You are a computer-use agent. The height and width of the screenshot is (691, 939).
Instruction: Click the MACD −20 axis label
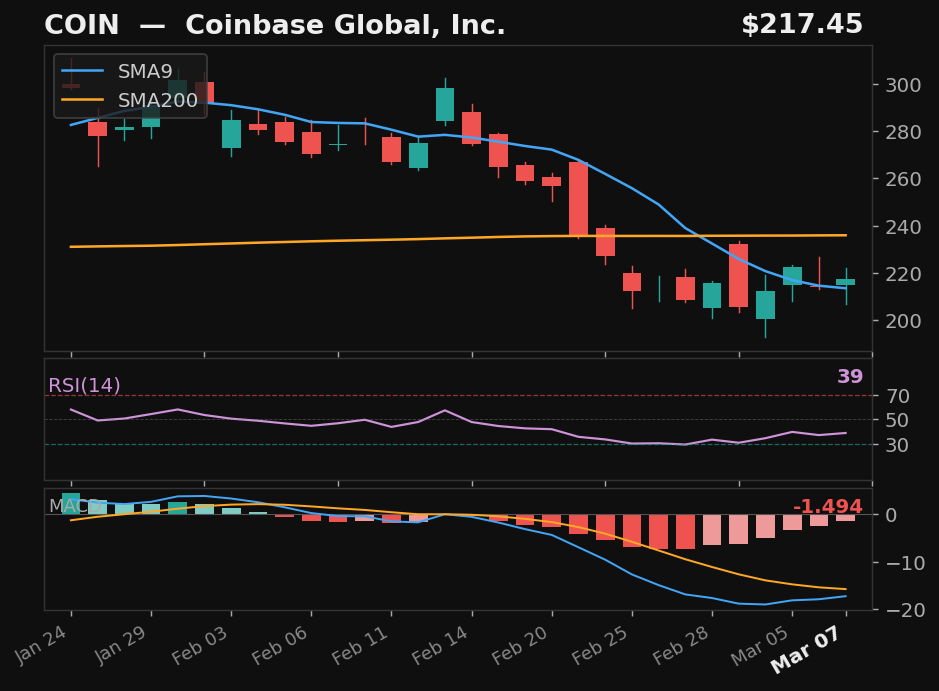[x=905, y=610]
